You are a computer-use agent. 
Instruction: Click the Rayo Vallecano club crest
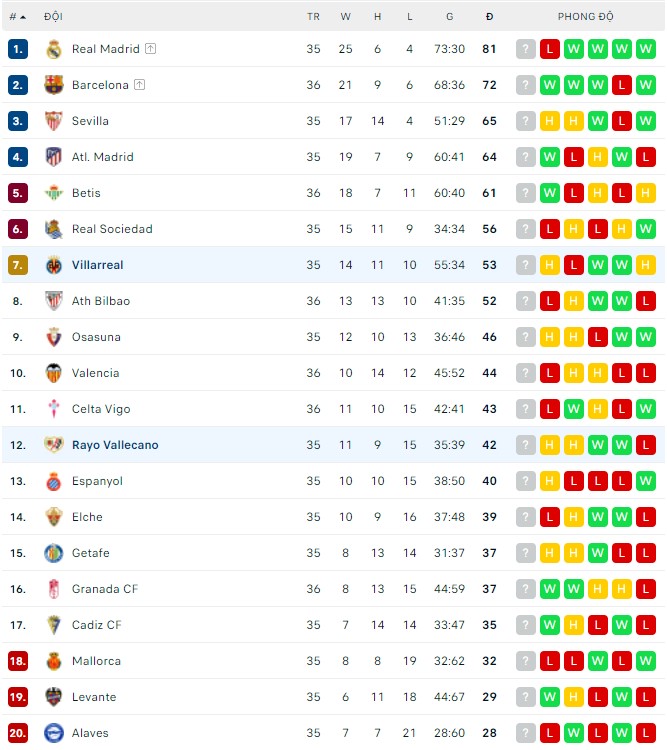[54, 445]
